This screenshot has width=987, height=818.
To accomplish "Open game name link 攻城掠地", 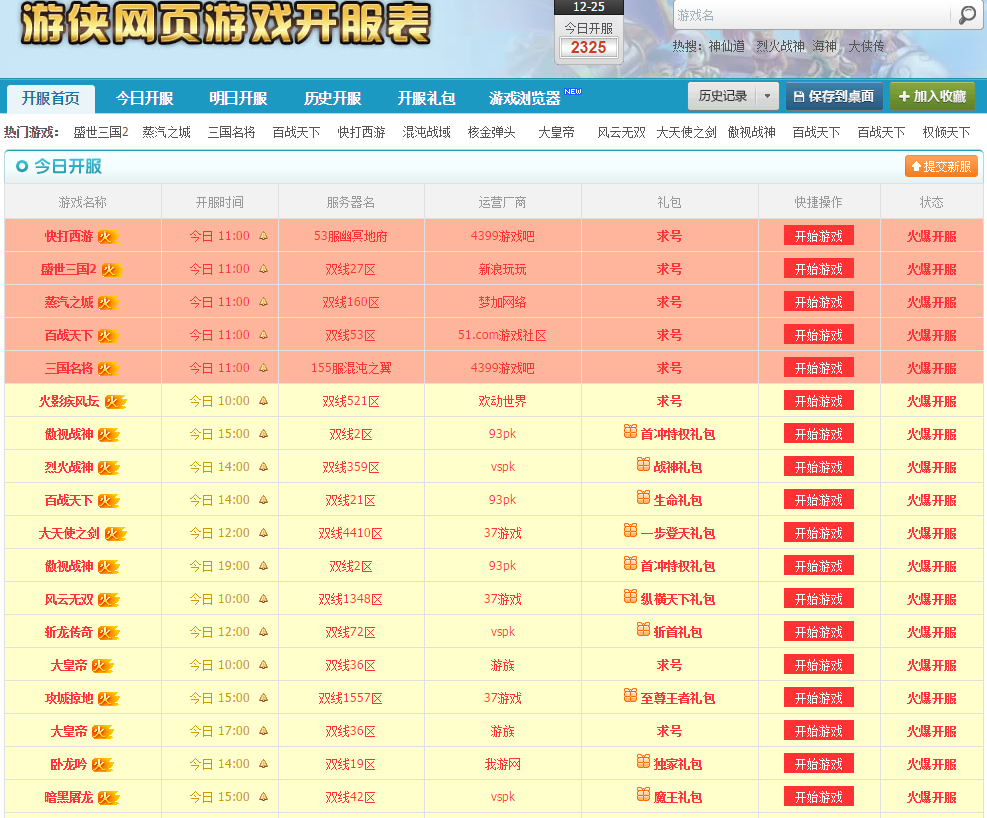I will 69,698.
